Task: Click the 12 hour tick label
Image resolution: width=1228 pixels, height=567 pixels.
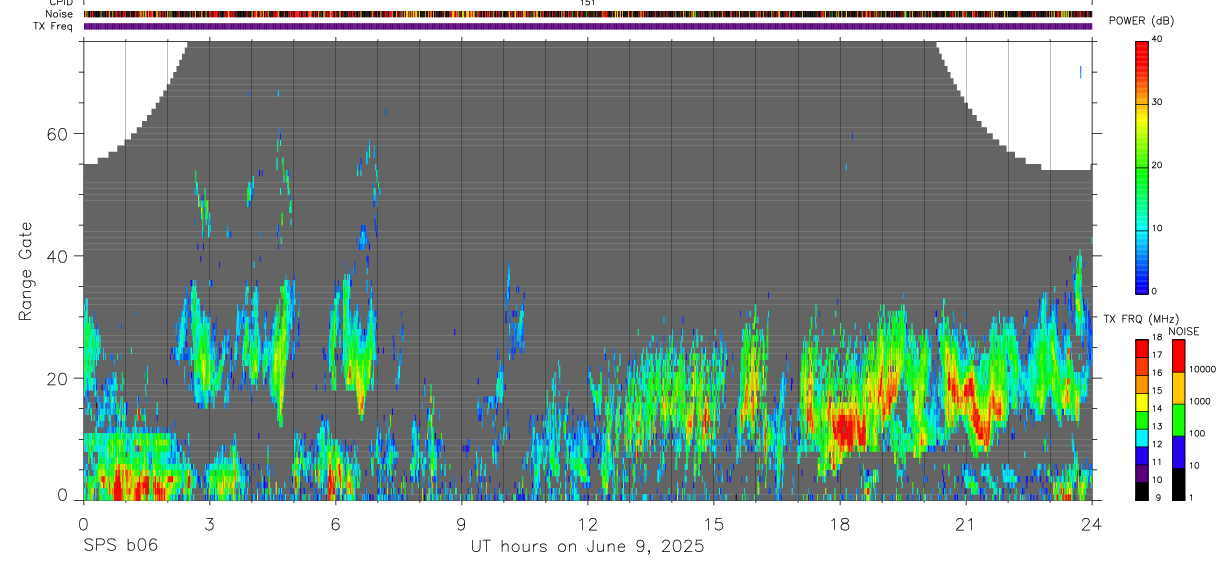Action: [x=587, y=523]
